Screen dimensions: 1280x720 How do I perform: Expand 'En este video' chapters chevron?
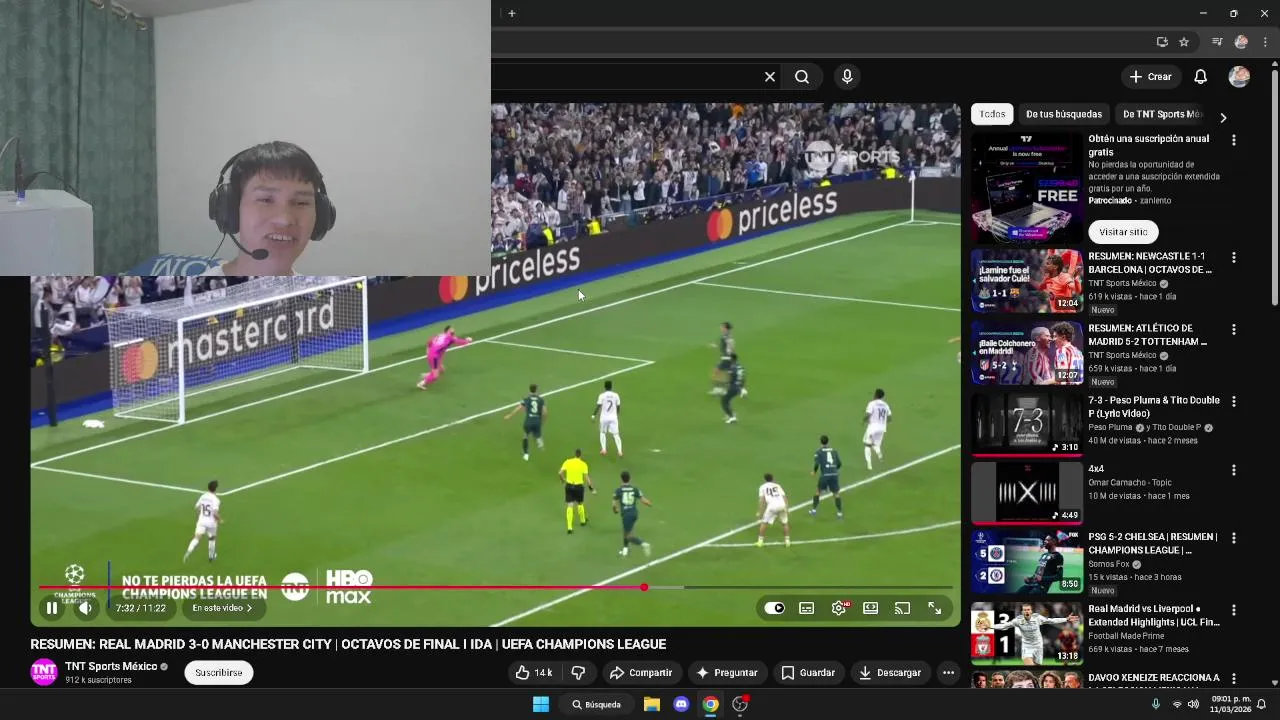coord(249,608)
